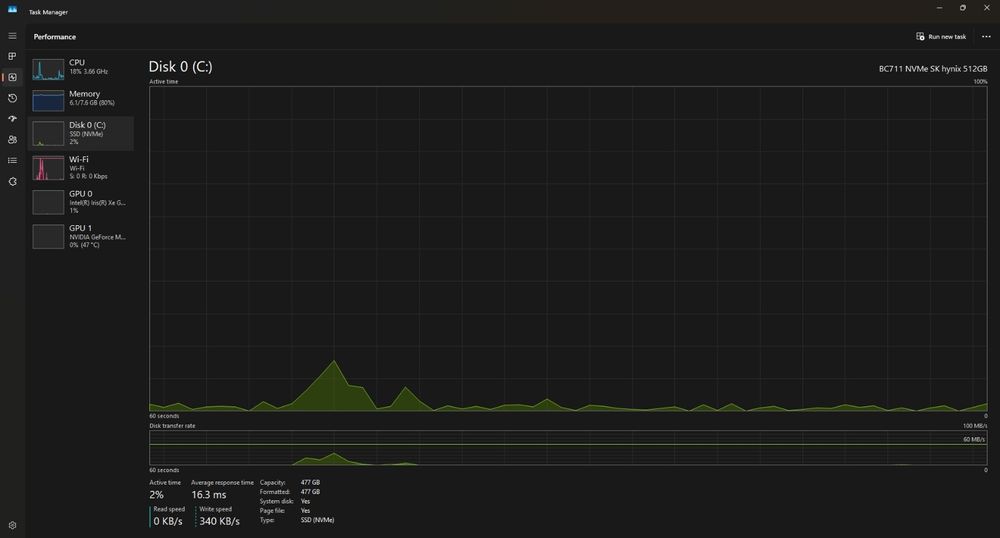
Task: Select GPU 1 NVIDIA GeForce item
Action: click(x=81, y=236)
